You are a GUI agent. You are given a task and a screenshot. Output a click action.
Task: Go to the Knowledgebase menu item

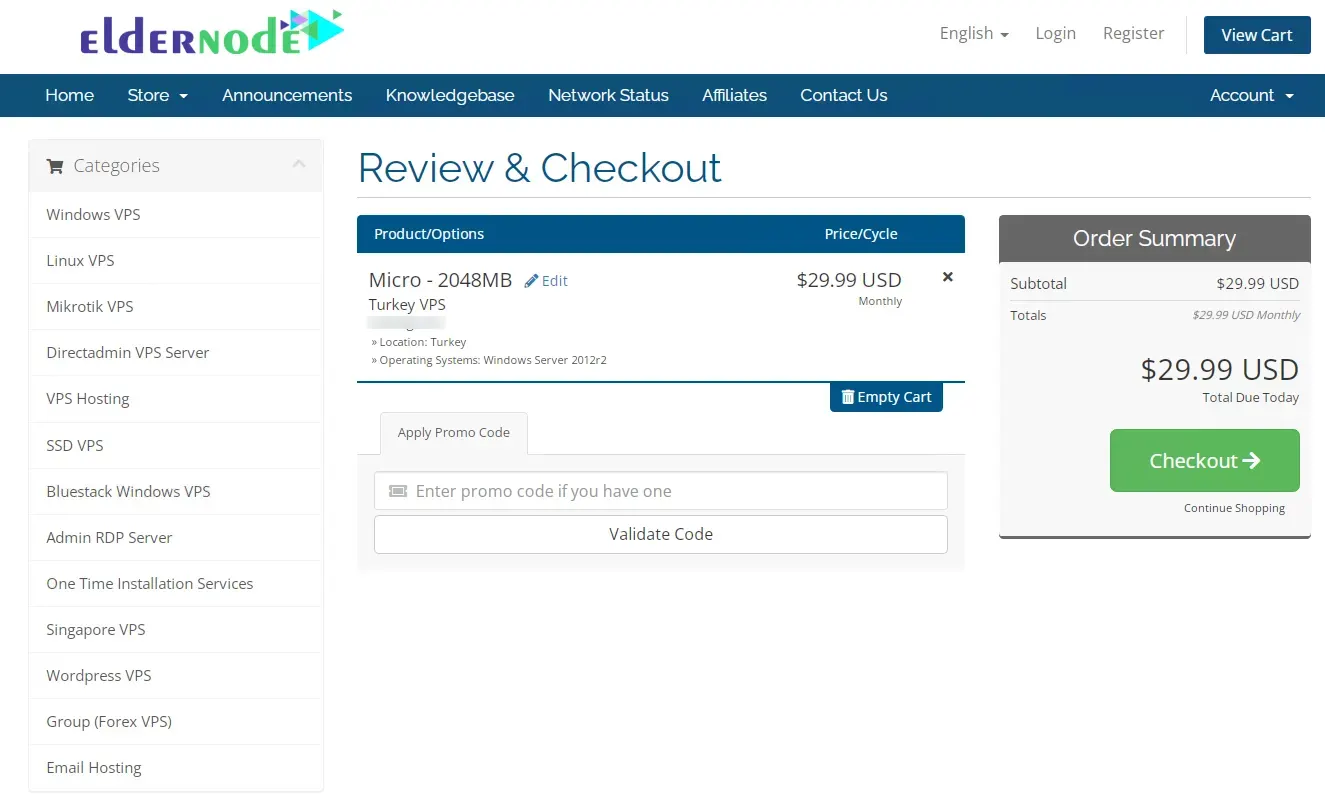450,95
